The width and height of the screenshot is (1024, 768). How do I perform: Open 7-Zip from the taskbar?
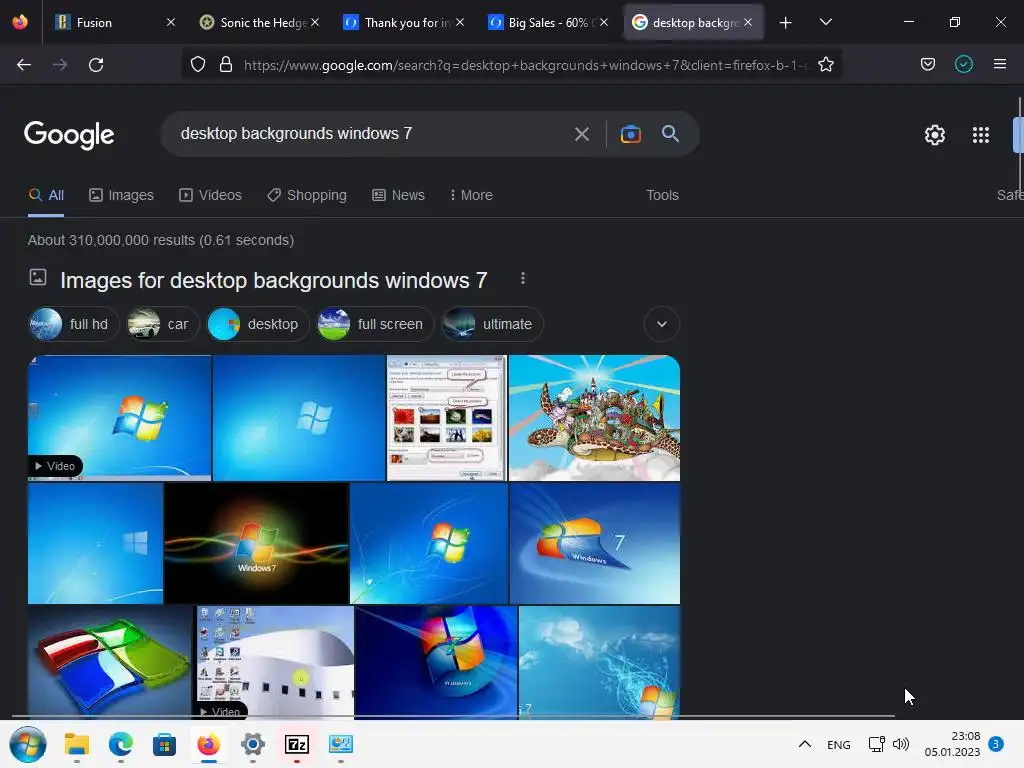(x=297, y=744)
